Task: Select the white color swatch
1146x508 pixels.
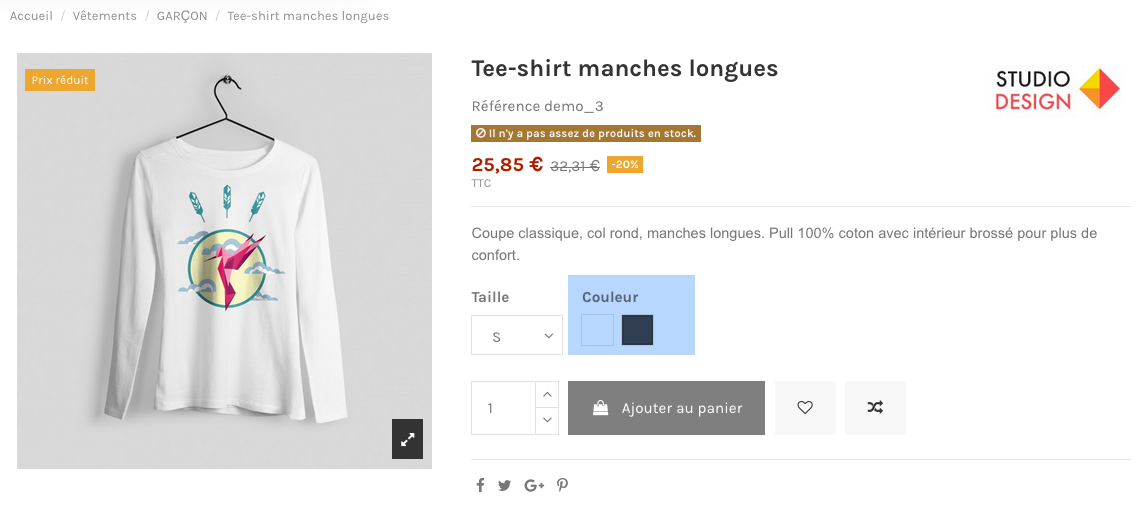Action: click(x=597, y=330)
